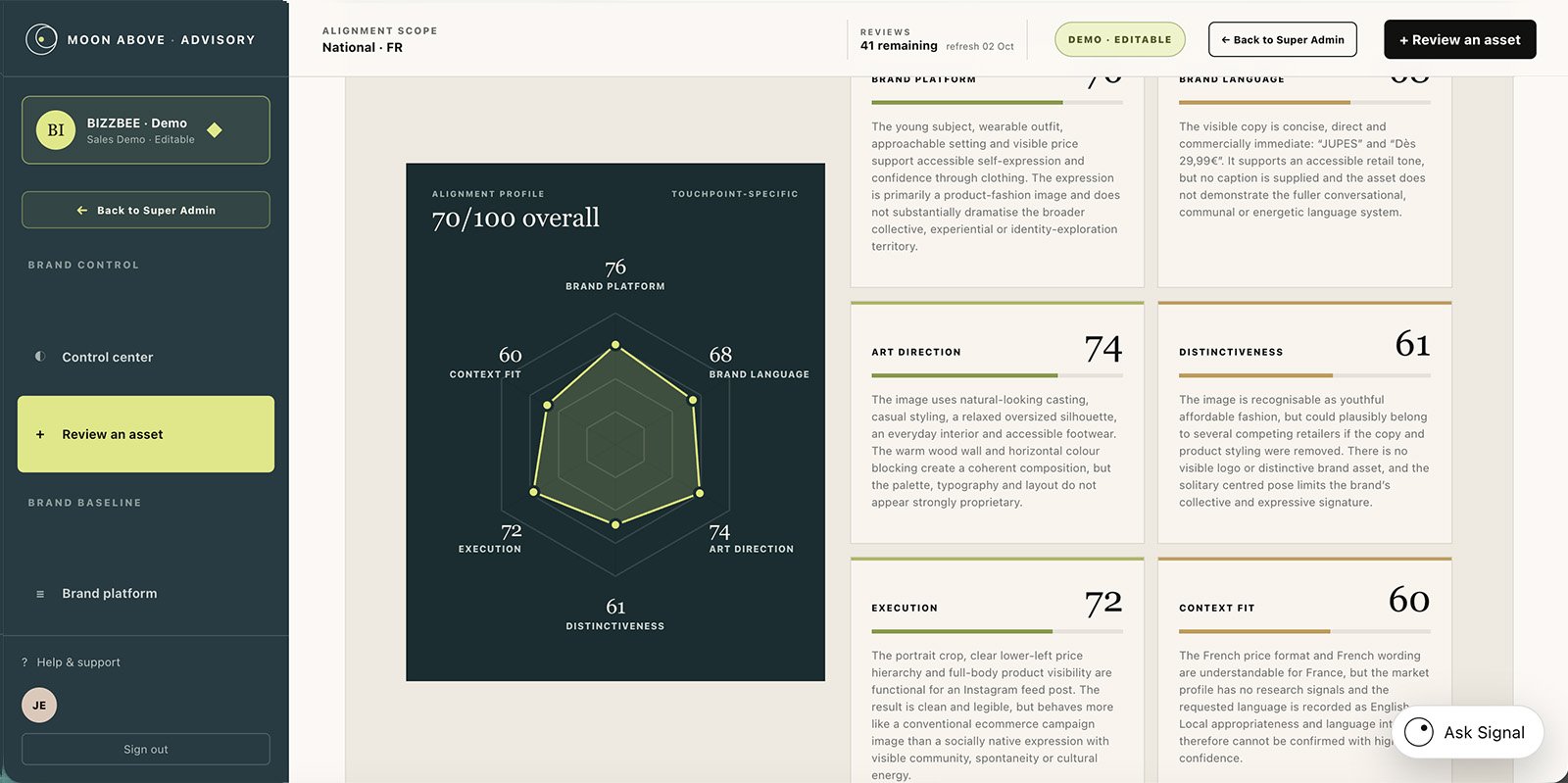
Task: Click the 41 remaining reviews counter
Action: 899,45
